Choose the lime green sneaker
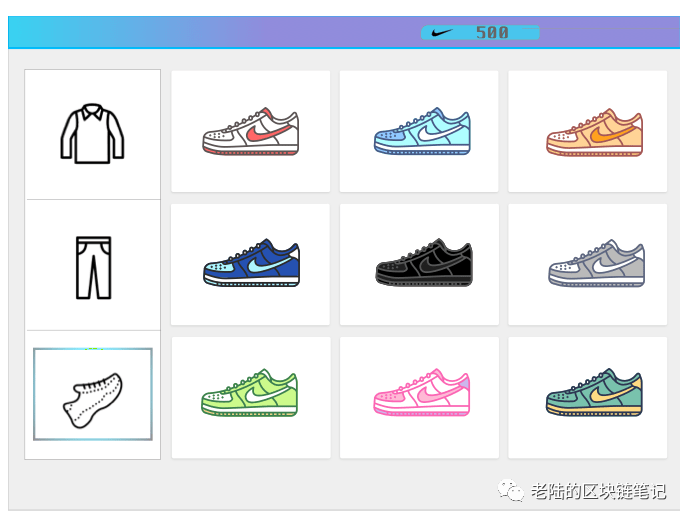Image resolution: width=688 pixels, height=521 pixels. (249, 392)
